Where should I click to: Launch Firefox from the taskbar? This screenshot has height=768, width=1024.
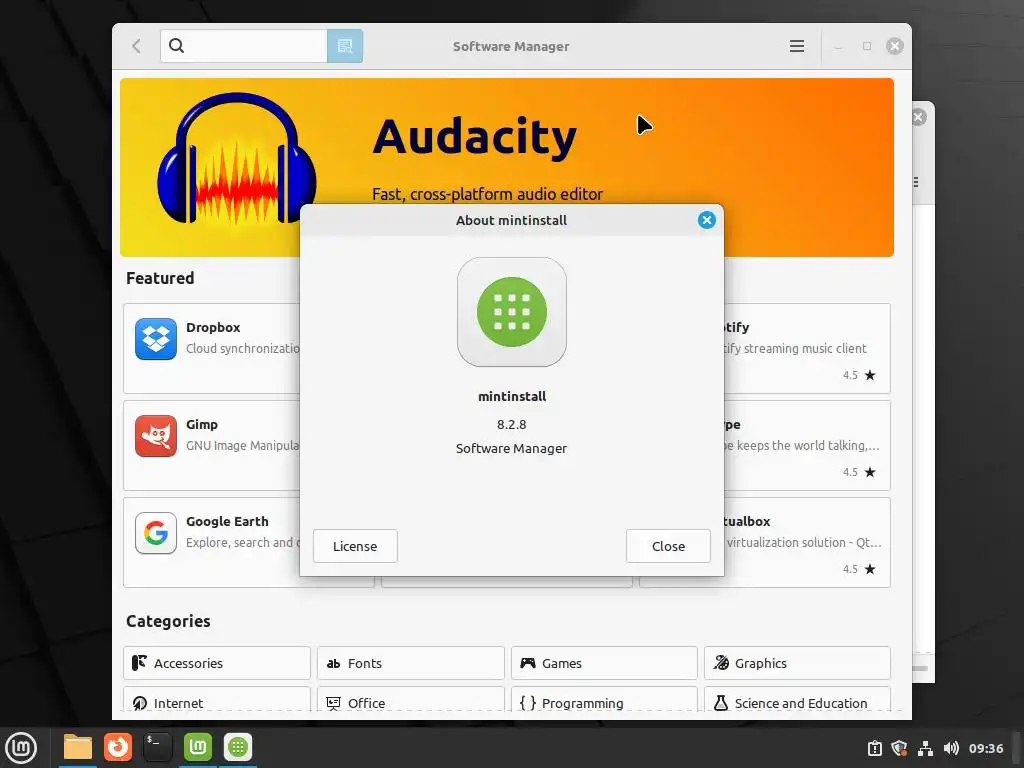(118, 747)
